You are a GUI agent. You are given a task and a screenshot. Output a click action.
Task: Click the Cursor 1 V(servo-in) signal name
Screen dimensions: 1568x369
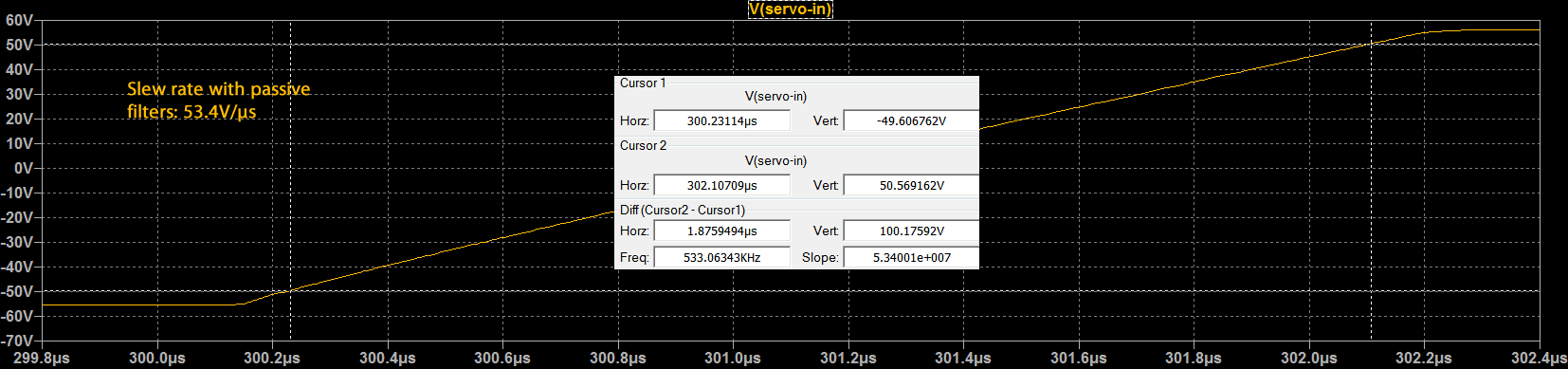[x=775, y=97]
